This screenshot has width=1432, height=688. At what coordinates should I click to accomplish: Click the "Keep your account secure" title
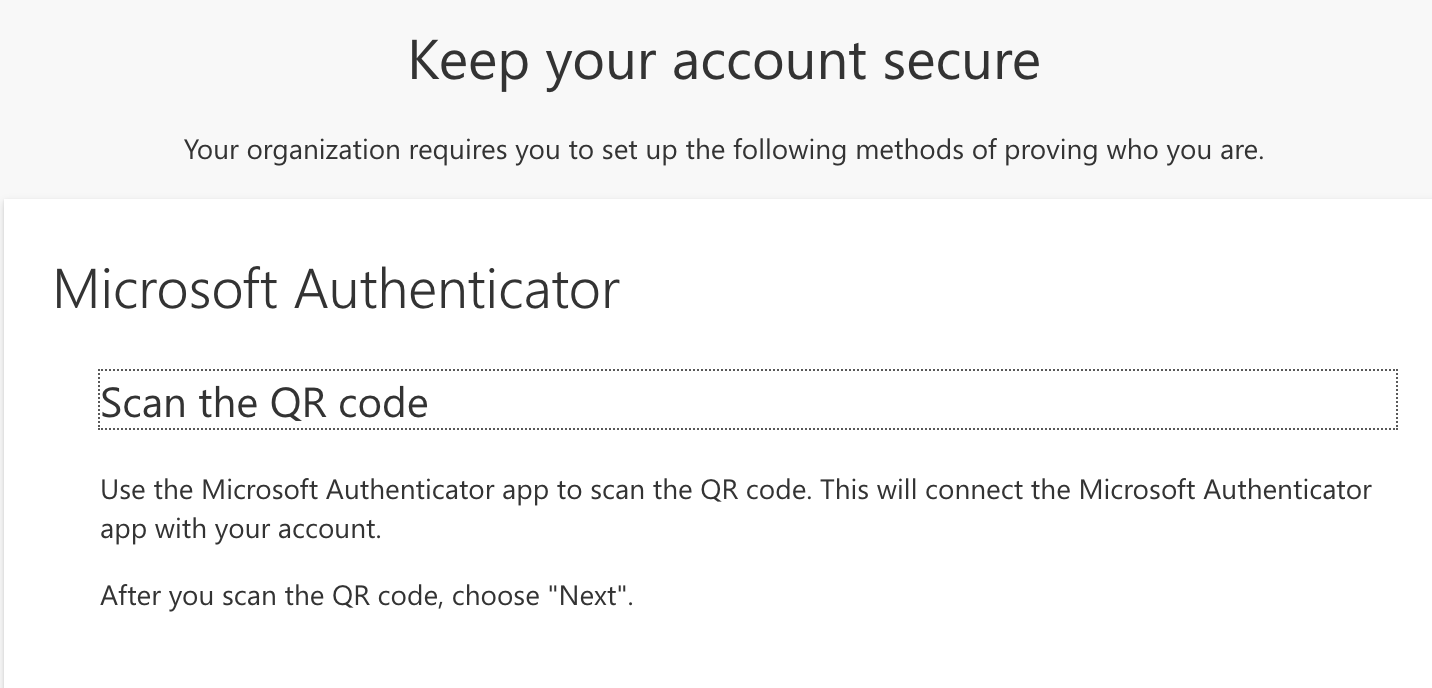tap(723, 61)
